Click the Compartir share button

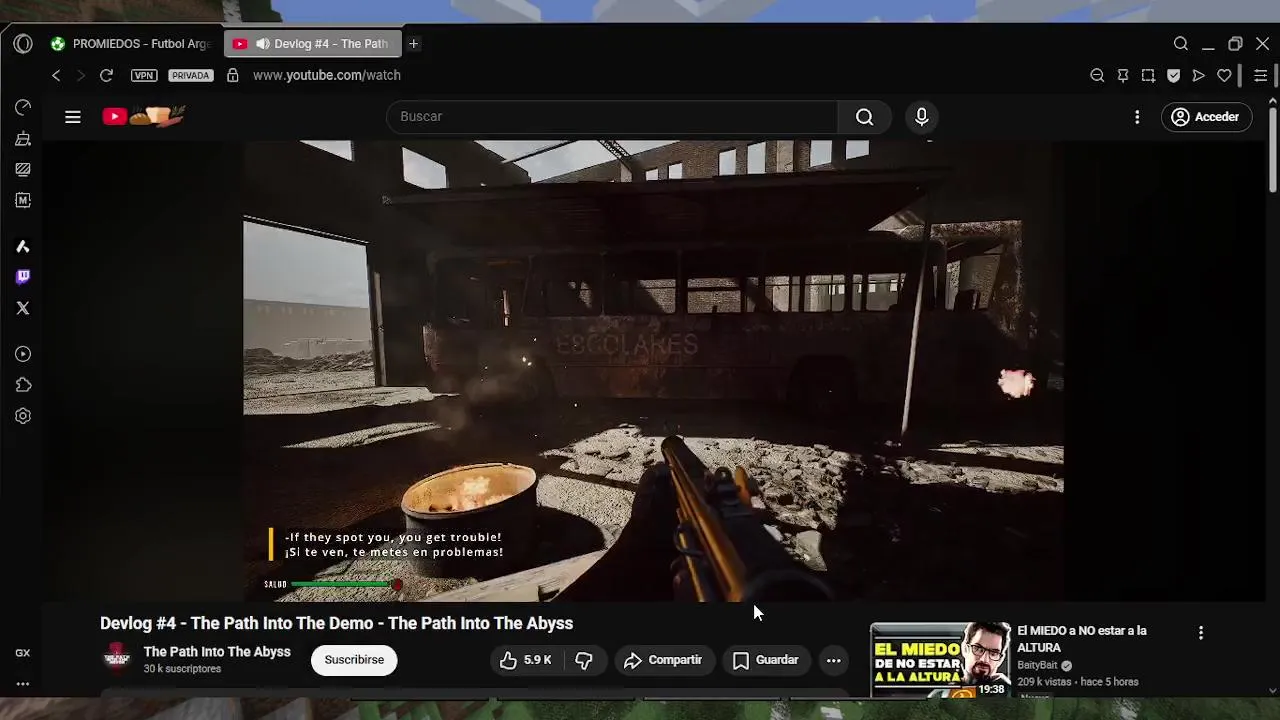pos(663,660)
